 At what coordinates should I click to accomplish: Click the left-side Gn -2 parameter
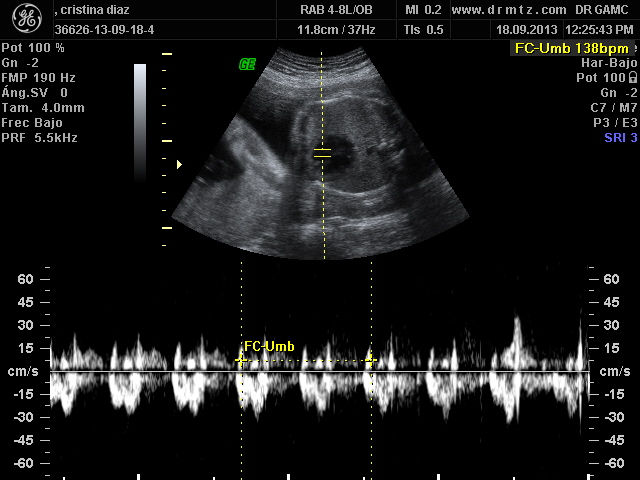pos(20,63)
